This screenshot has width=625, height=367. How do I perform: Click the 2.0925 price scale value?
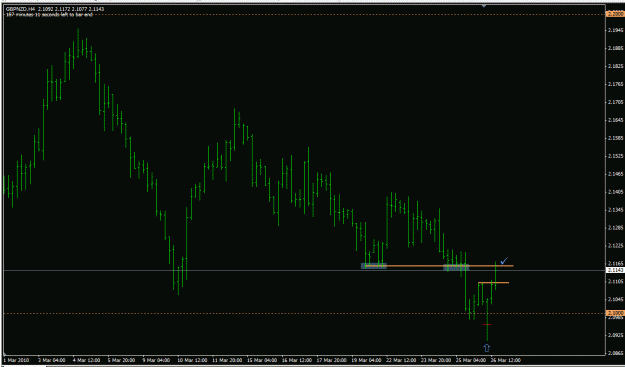(616, 335)
